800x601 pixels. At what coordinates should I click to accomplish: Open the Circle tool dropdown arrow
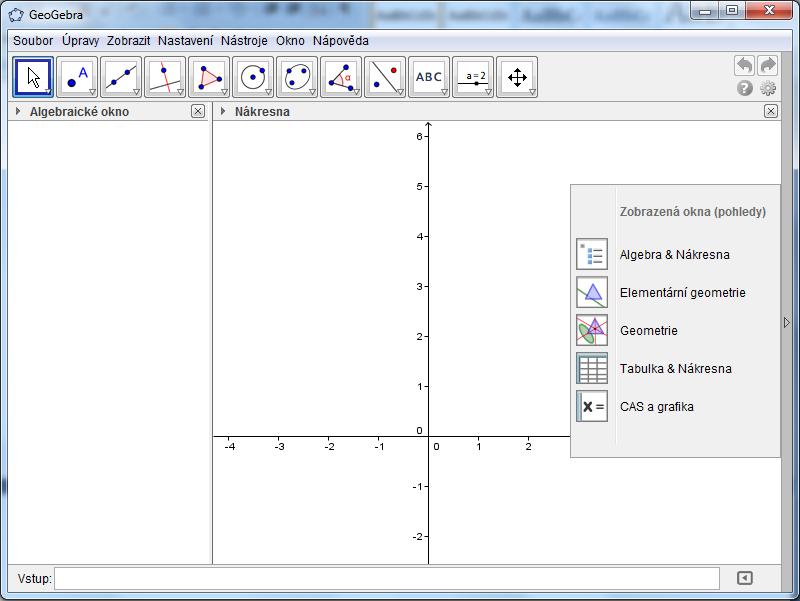click(x=268, y=92)
